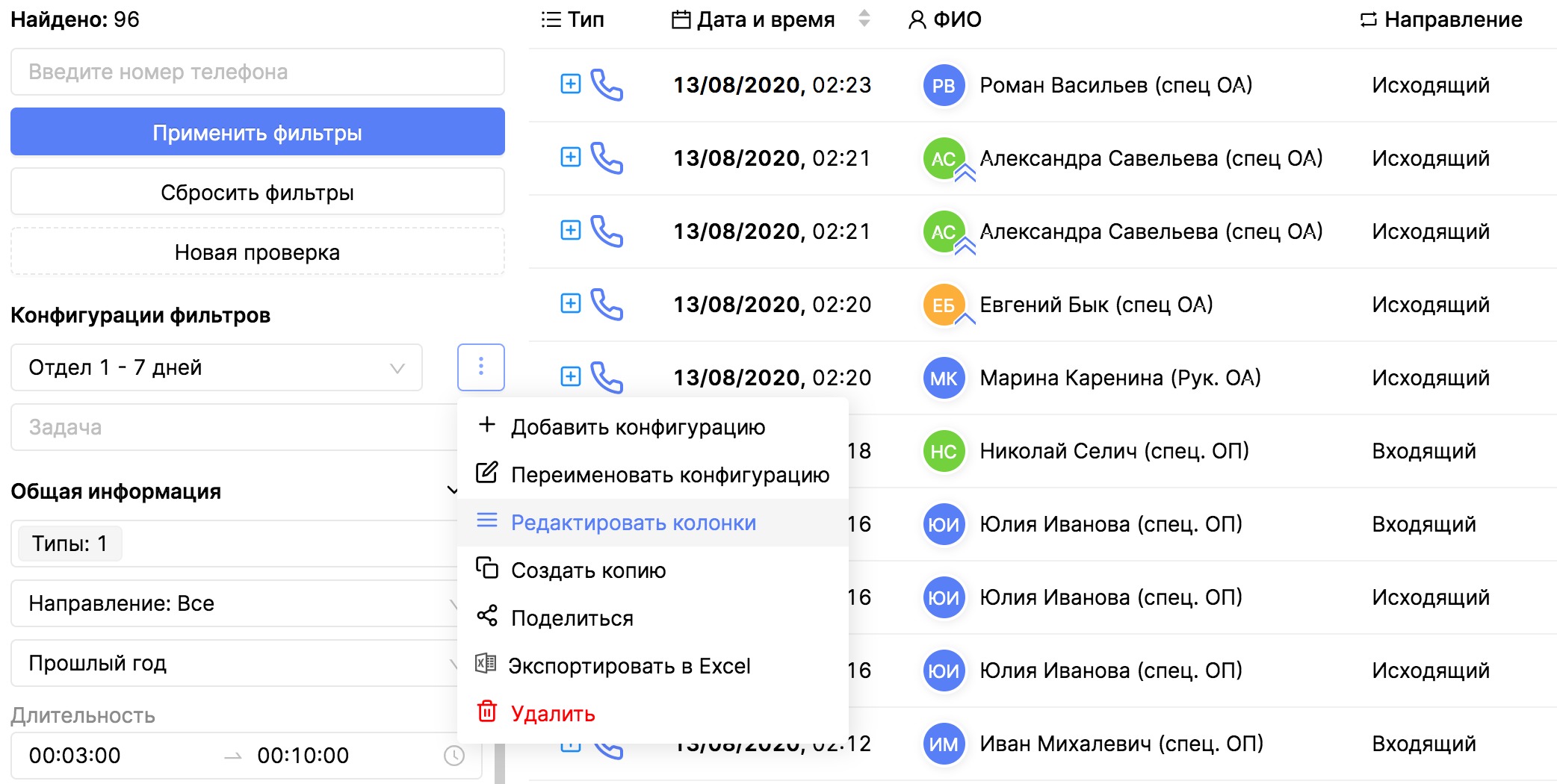Click the НС avatar of Николай Селич
1557x784 pixels.
[943, 452]
